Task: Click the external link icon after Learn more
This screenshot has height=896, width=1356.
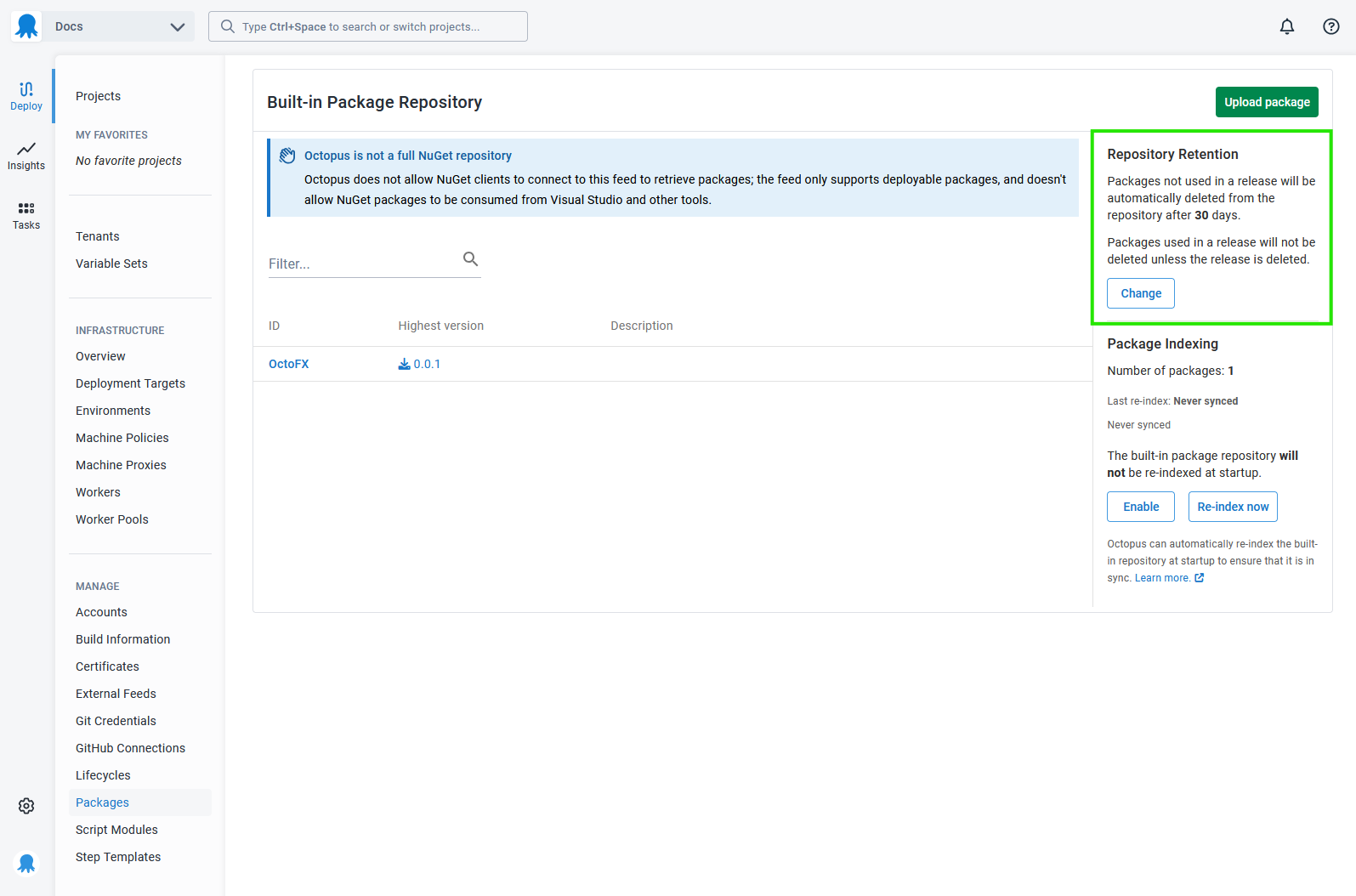Action: coord(1200,578)
